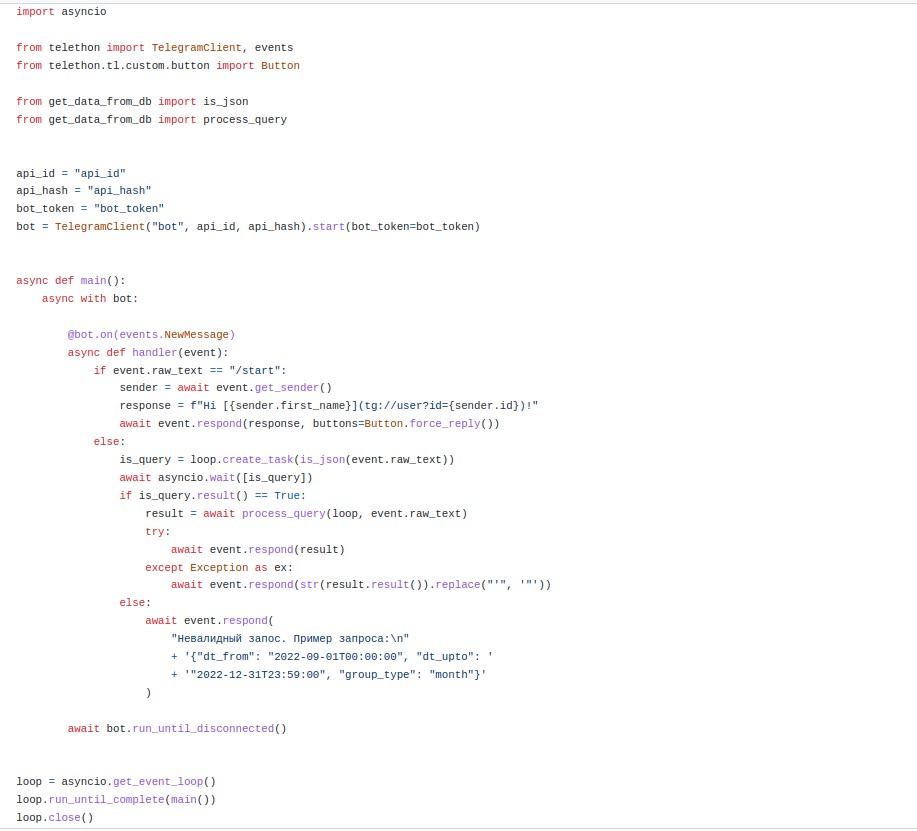The height and width of the screenshot is (831, 917).
Task: Click the line with loop.create_task(is_json
Action: pos(287,460)
